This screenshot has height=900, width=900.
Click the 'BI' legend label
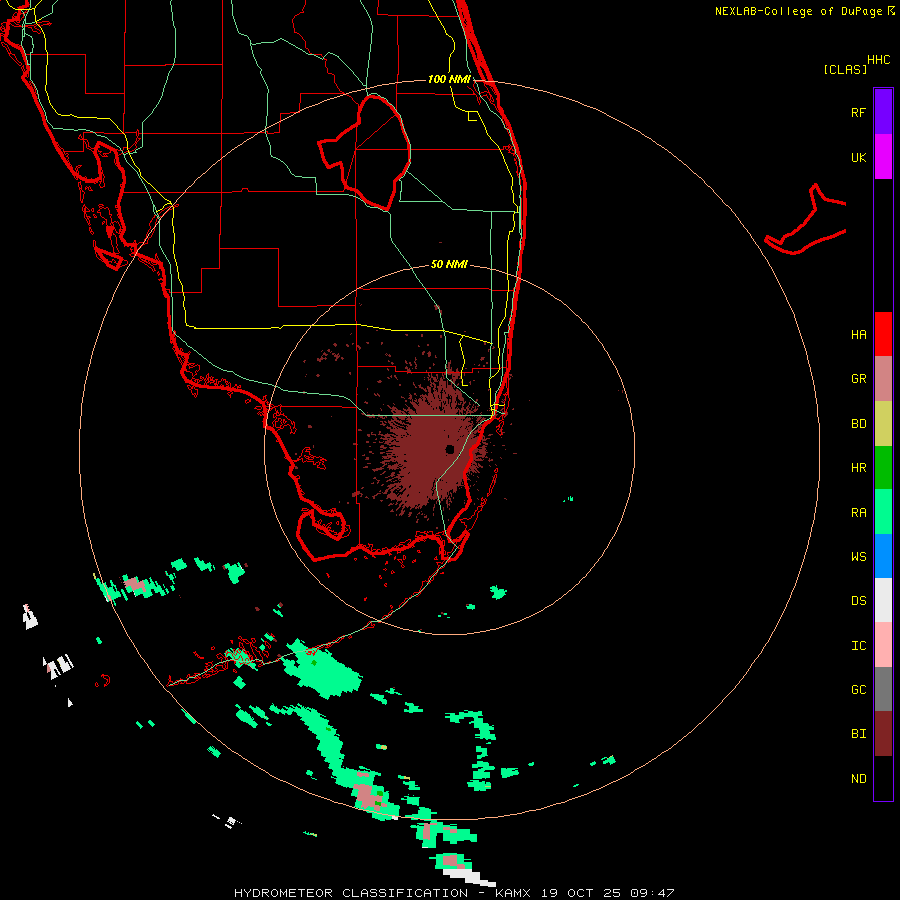858,734
